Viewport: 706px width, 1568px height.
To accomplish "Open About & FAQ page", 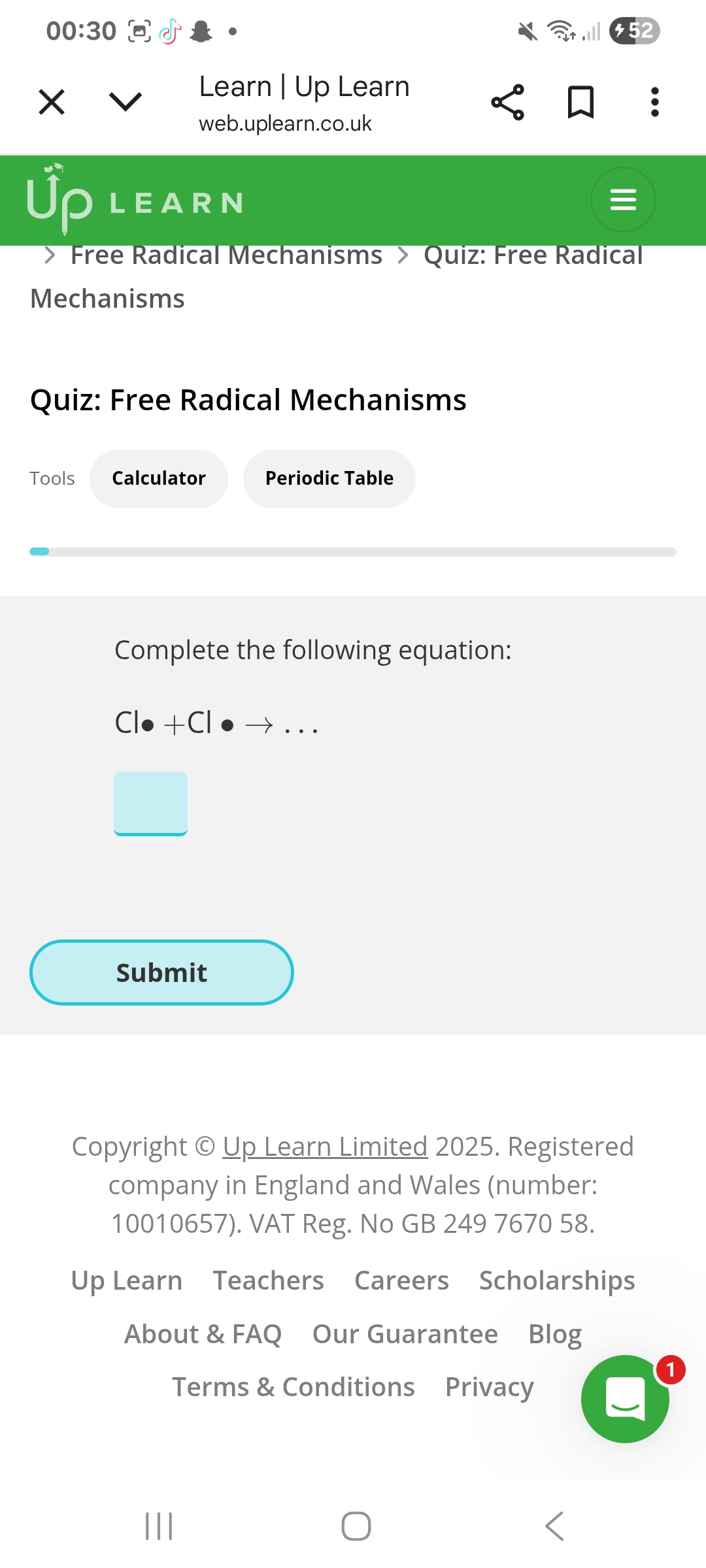I will pyautogui.click(x=203, y=1334).
